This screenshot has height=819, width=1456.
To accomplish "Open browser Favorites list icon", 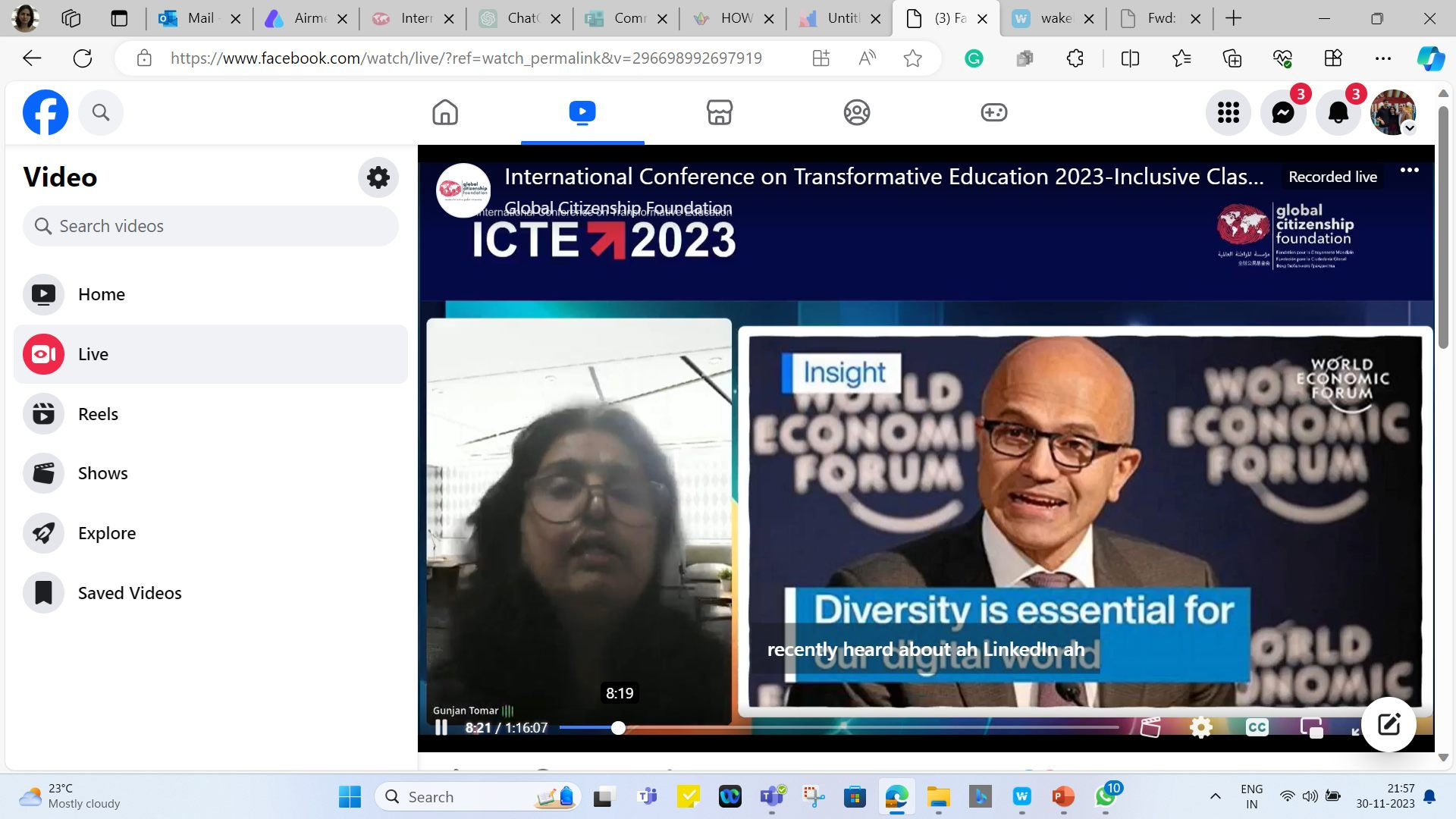I will pyautogui.click(x=1181, y=58).
